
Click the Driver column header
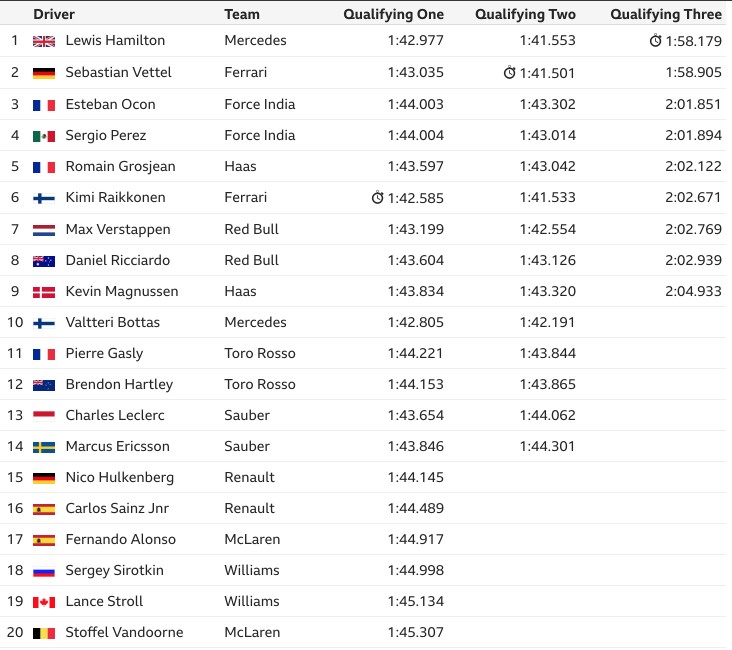[x=54, y=14]
